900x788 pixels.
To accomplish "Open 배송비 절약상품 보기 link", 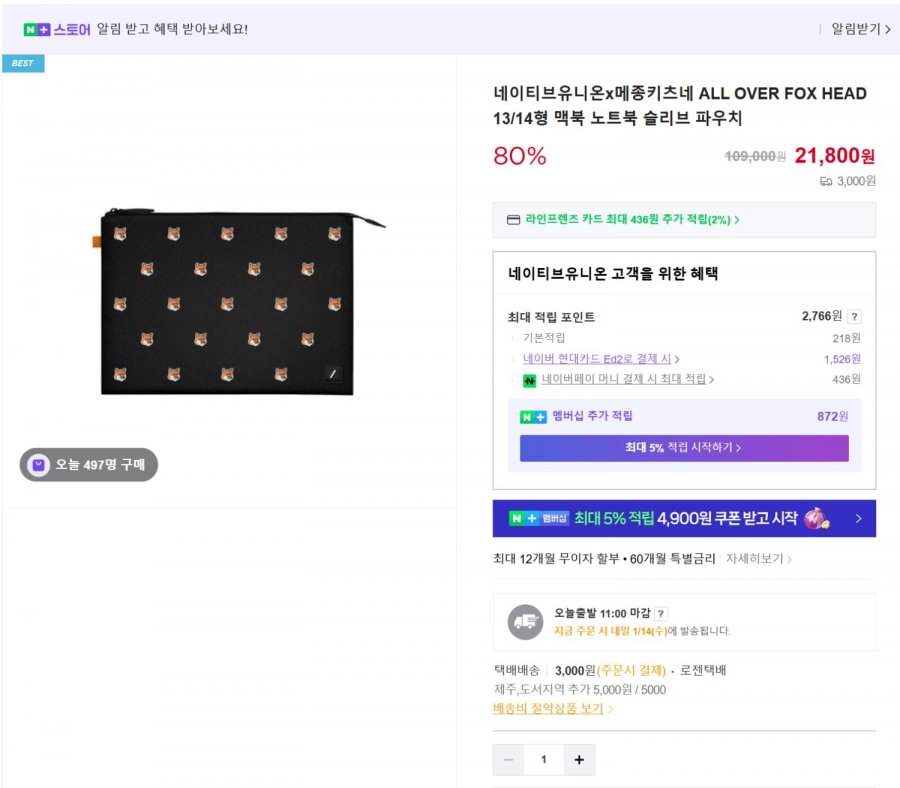I will pyautogui.click(x=553, y=709).
